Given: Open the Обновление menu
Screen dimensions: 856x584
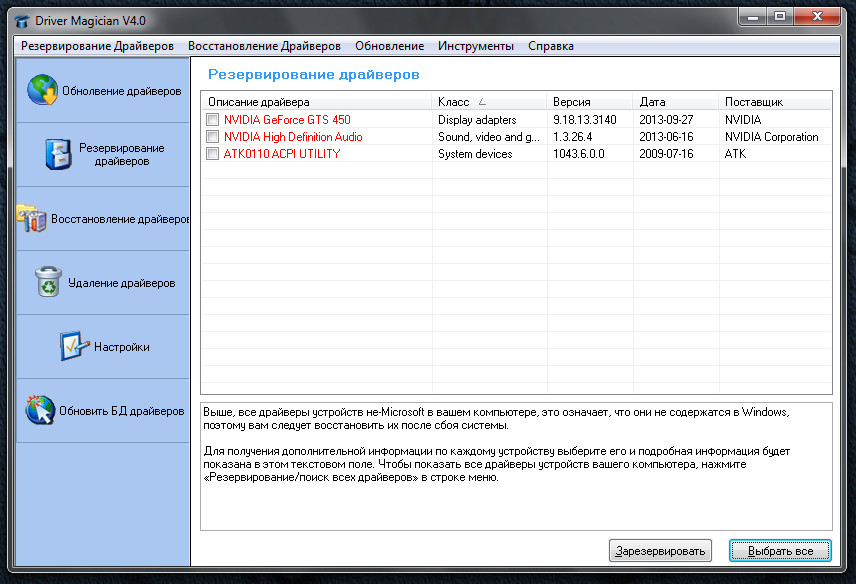Looking at the screenshot, I should click(389, 46).
